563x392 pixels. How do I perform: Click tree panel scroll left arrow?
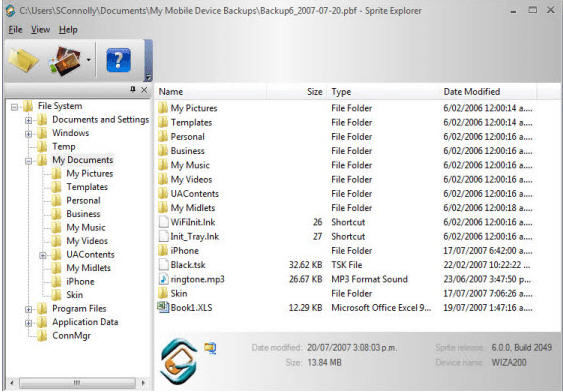11,383
